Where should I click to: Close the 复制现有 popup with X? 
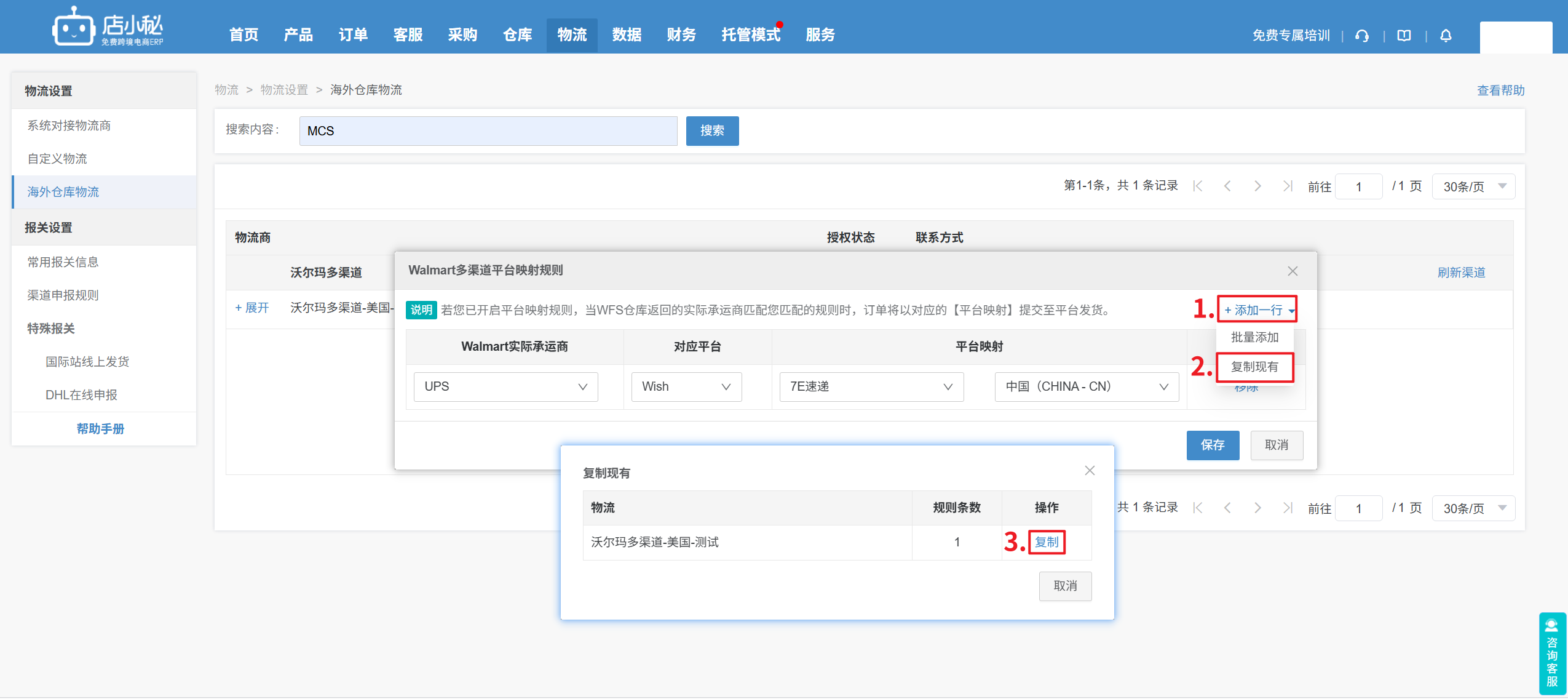1090,471
